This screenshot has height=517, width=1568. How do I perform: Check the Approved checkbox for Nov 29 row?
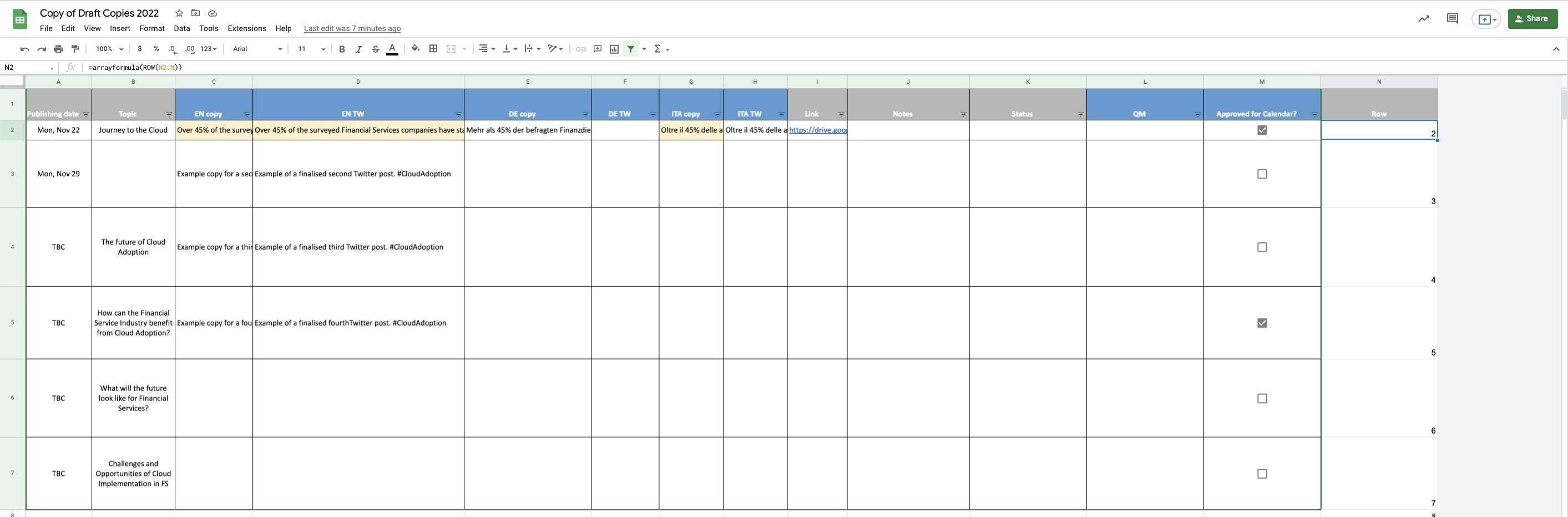click(1262, 174)
